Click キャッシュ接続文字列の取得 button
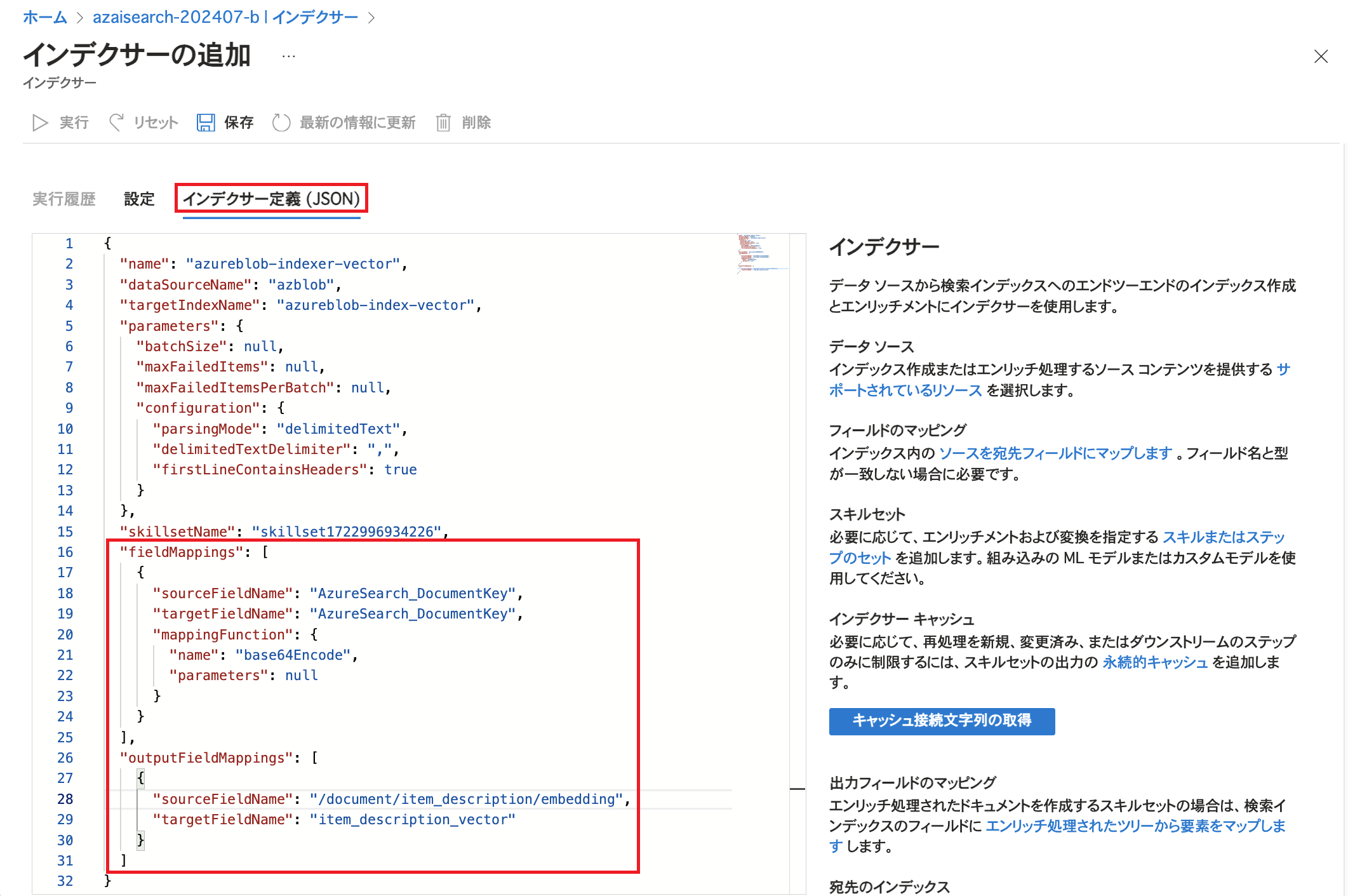 click(942, 721)
